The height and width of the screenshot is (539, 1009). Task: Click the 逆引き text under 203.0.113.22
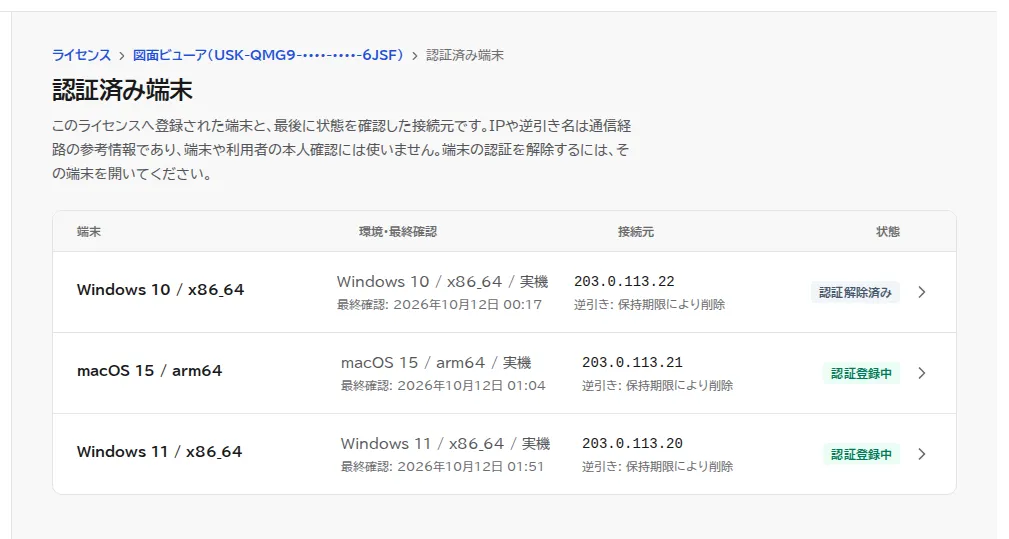coord(650,305)
